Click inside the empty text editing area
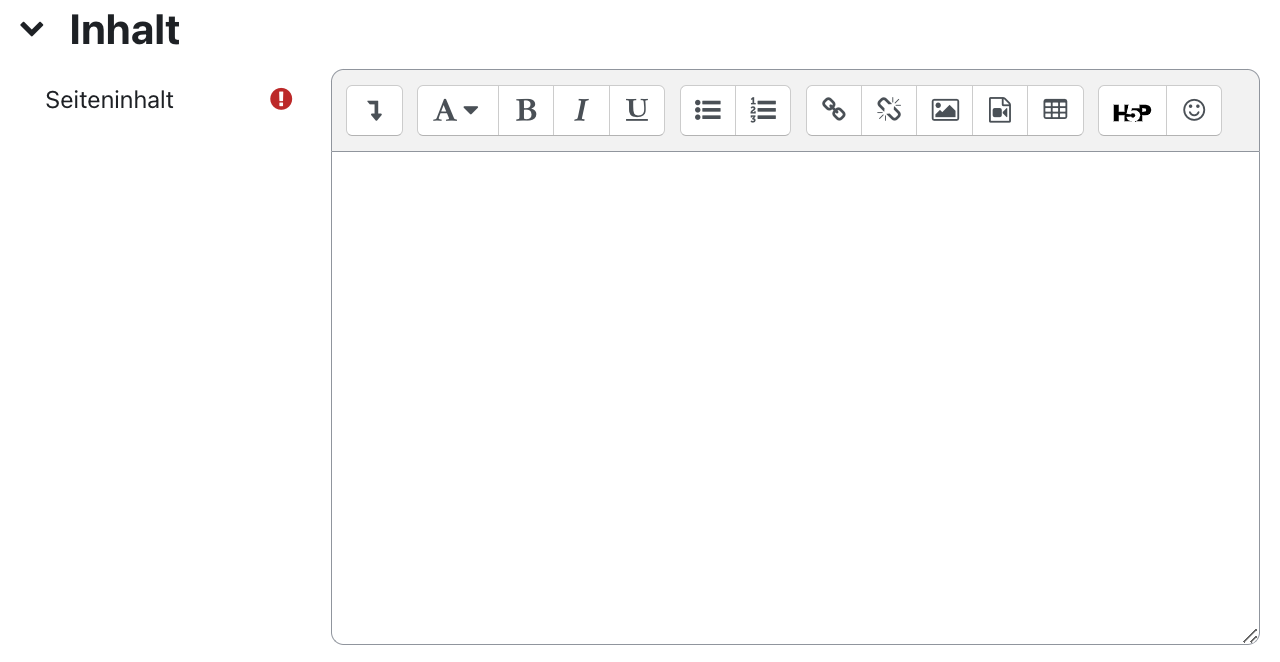 click(795, 390)
